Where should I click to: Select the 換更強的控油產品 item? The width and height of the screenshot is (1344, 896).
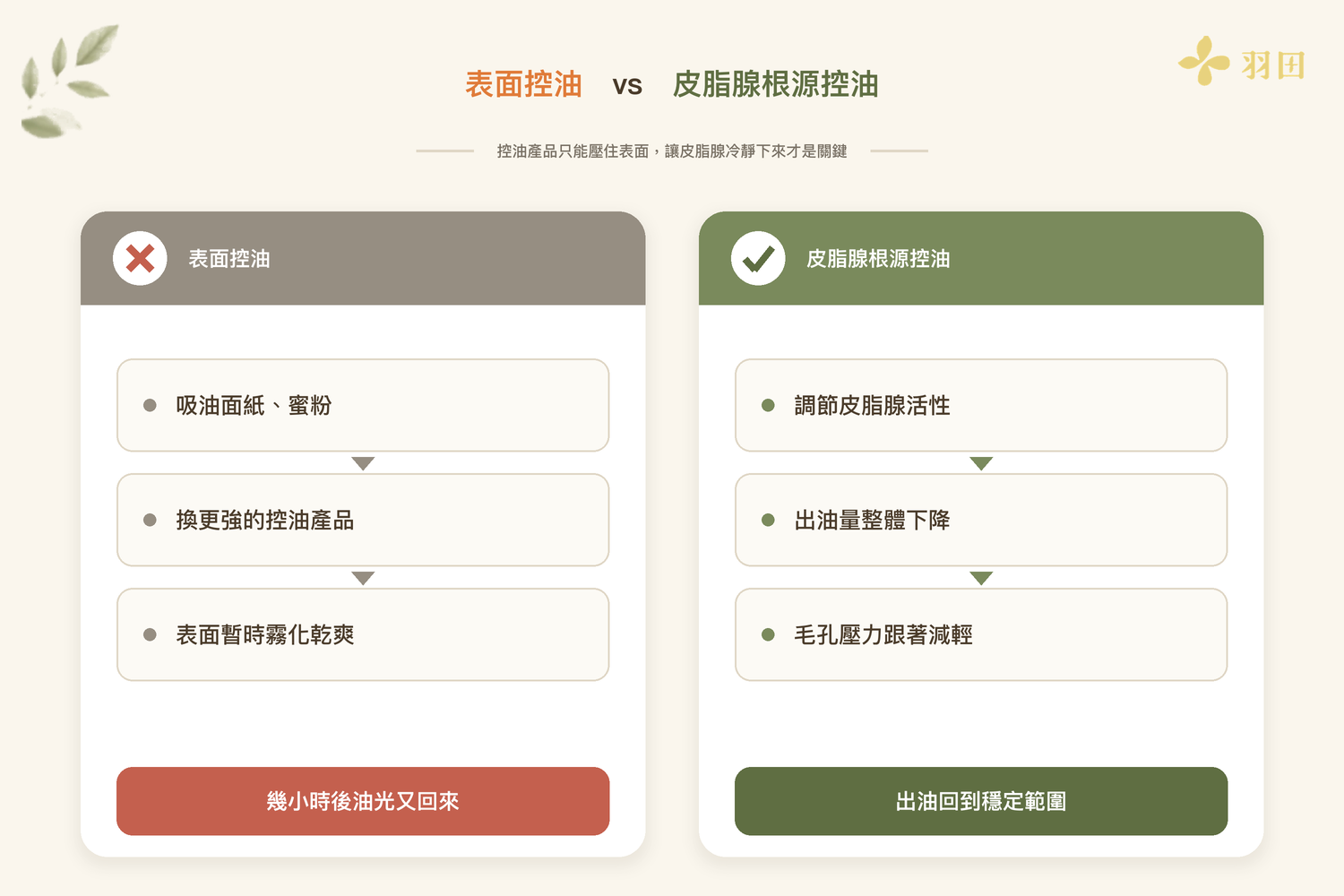[363, 520]
